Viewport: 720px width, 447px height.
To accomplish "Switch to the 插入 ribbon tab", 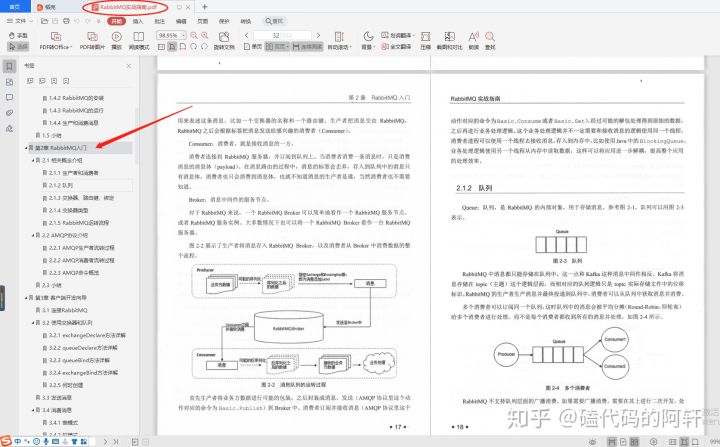I will pos(138,21).
